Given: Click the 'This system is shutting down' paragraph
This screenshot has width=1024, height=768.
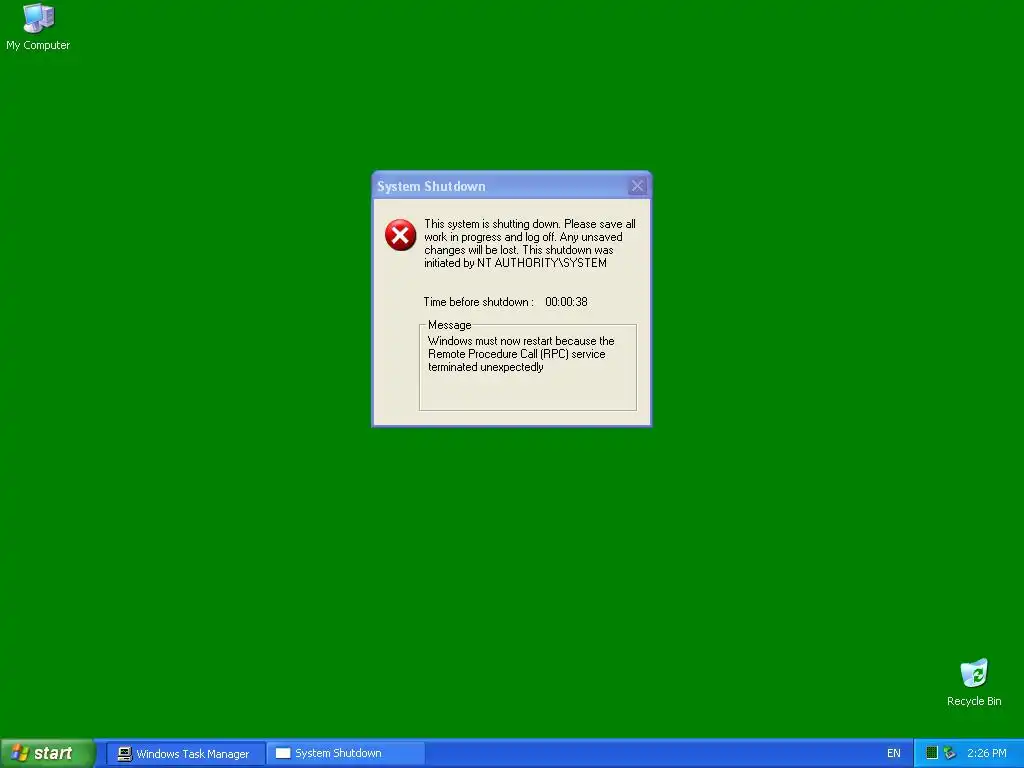Looking at the screenshot, I should tap(530, 243).
